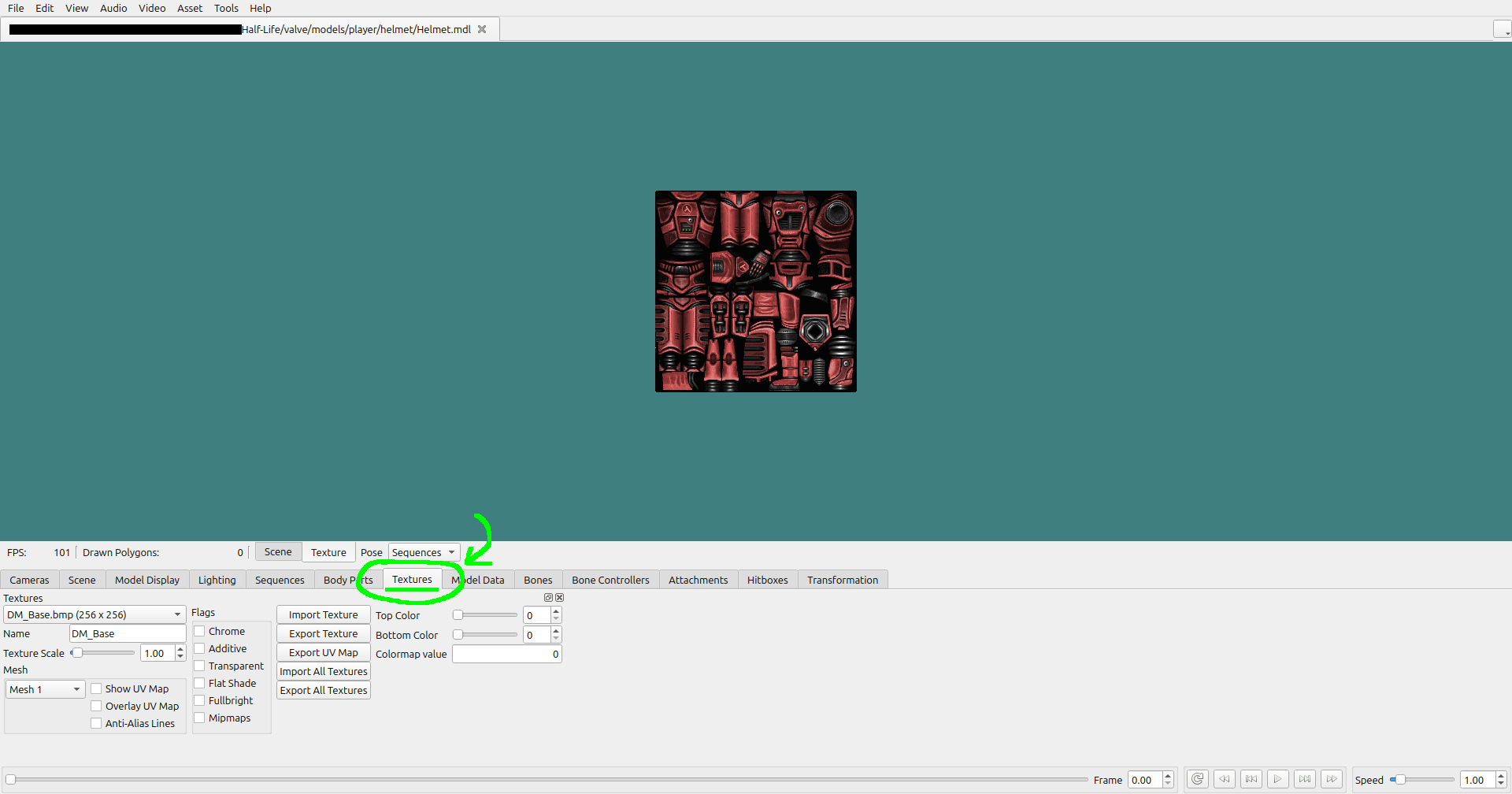Switch to the Bones tab

coord(538,580)
